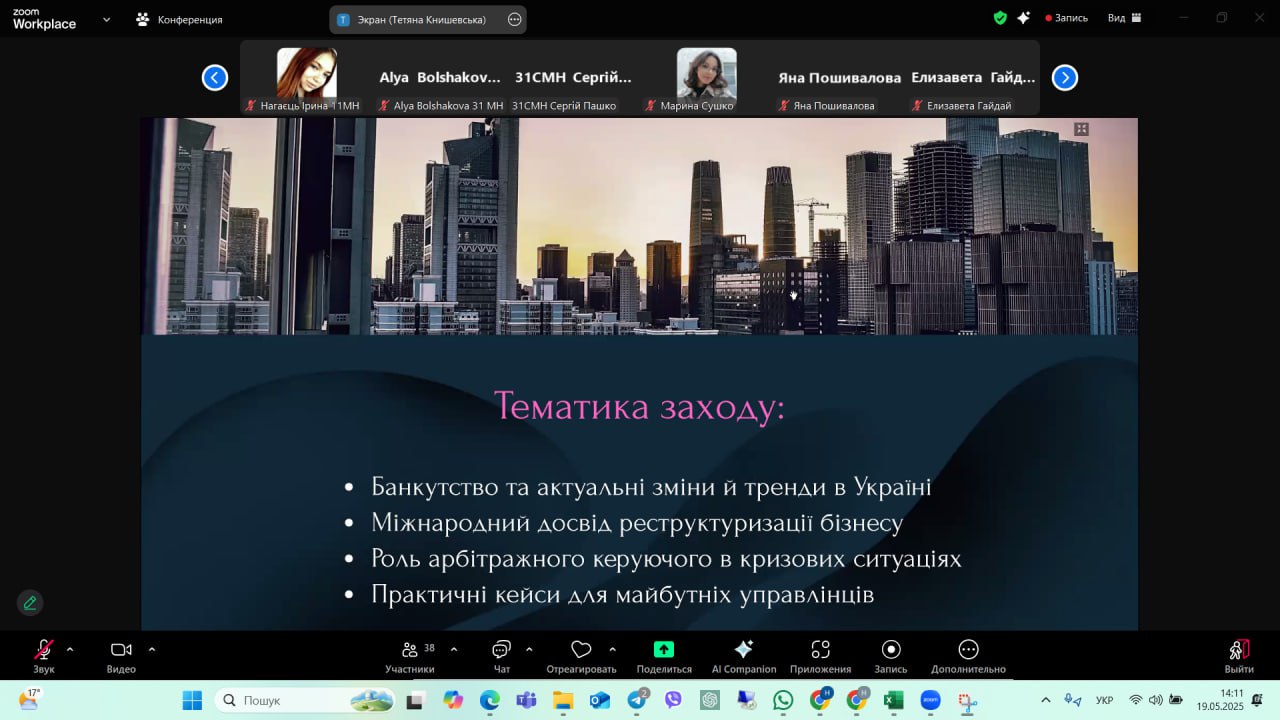Open the Zoom Workplace dropdown menu

pos(107,19)
